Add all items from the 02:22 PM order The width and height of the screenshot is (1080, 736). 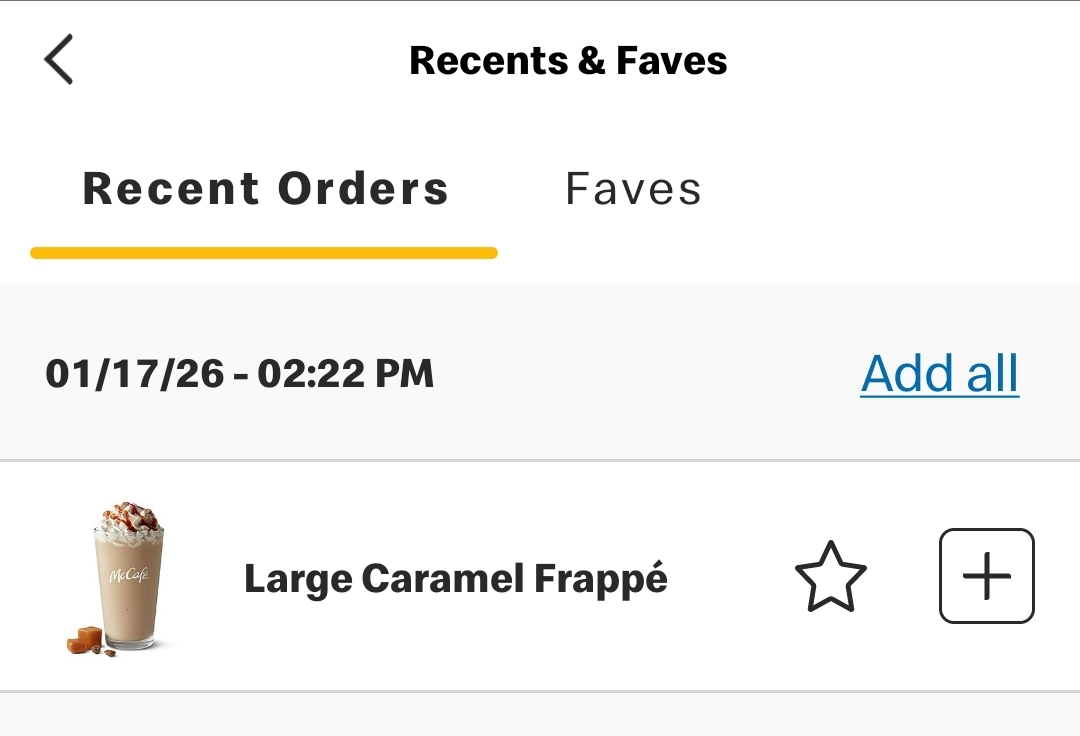[x=939, y=374]
